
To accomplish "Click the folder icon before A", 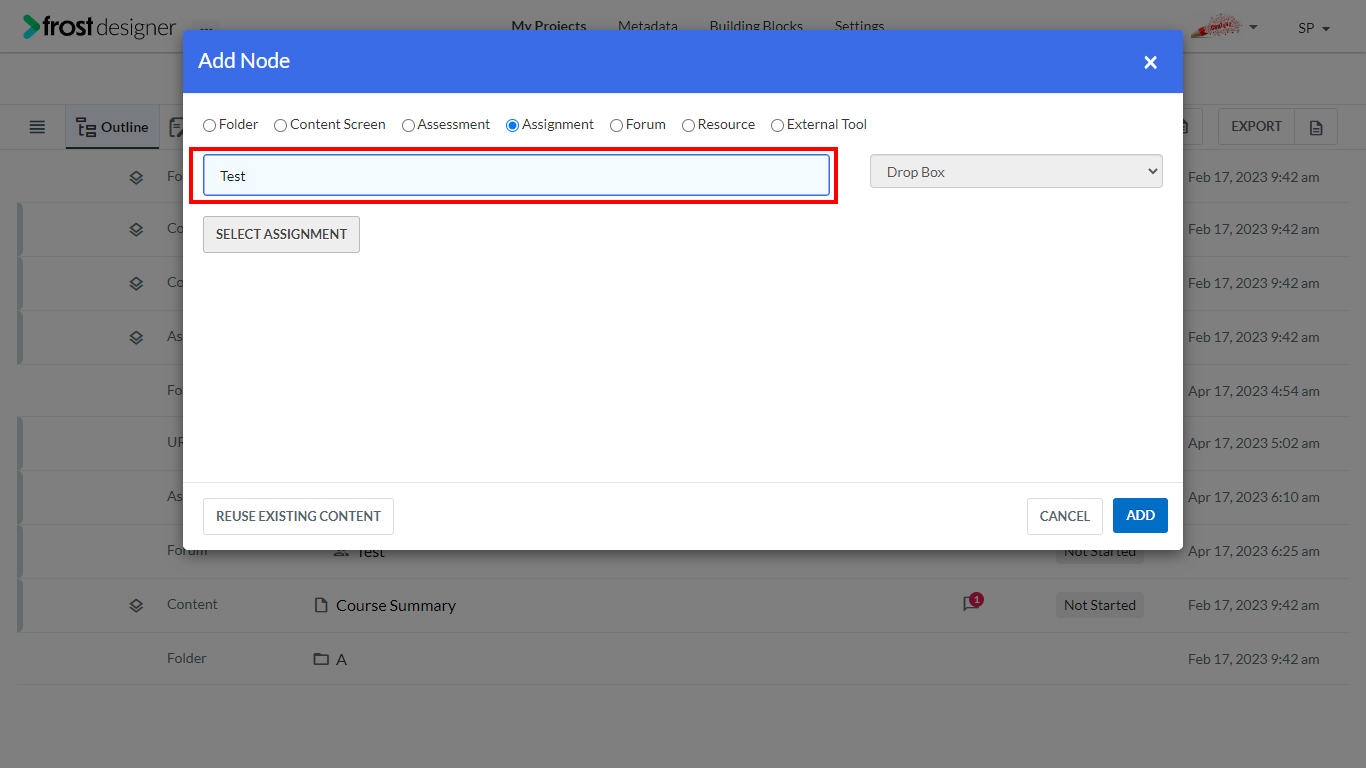I will (x=321, y=659).
